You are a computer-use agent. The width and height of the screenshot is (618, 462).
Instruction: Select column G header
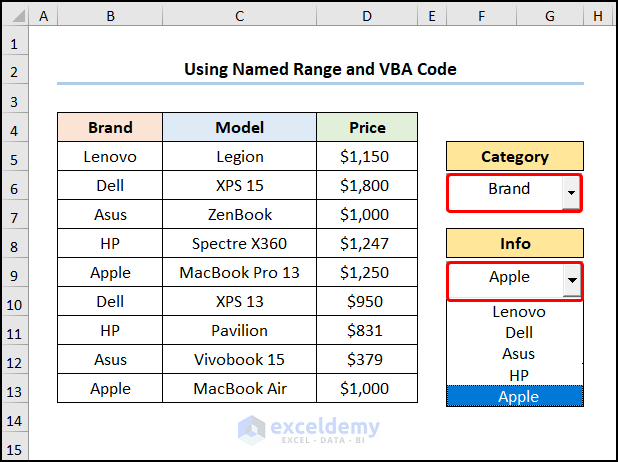click(x=550, y=16)
